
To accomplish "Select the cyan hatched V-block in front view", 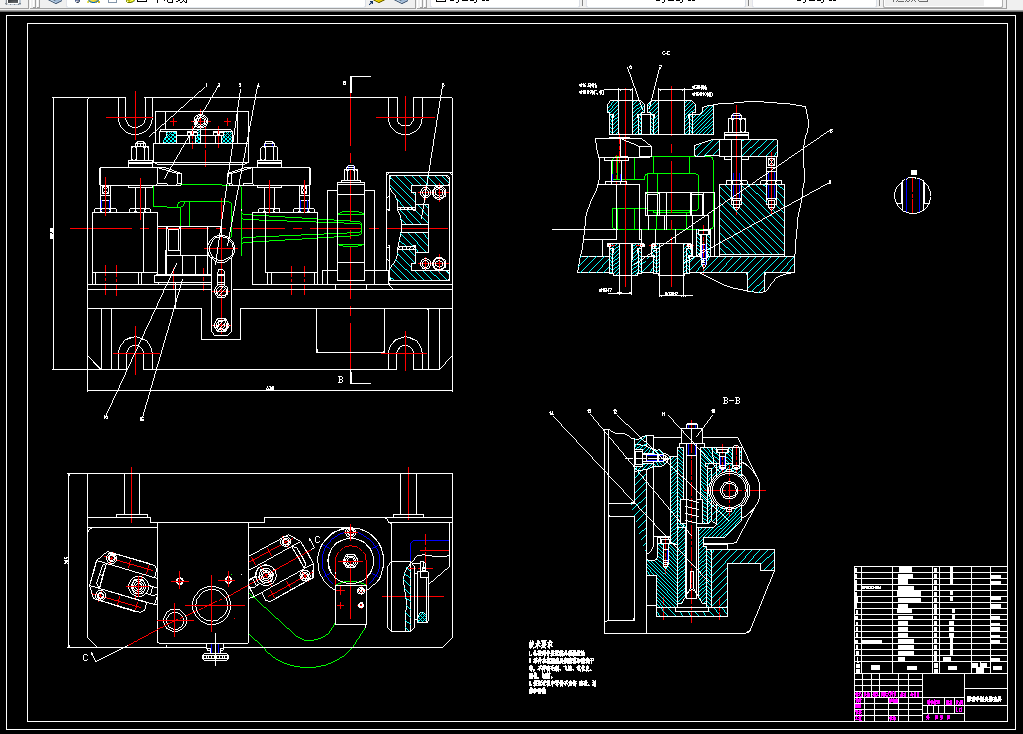I will (419, 227).
